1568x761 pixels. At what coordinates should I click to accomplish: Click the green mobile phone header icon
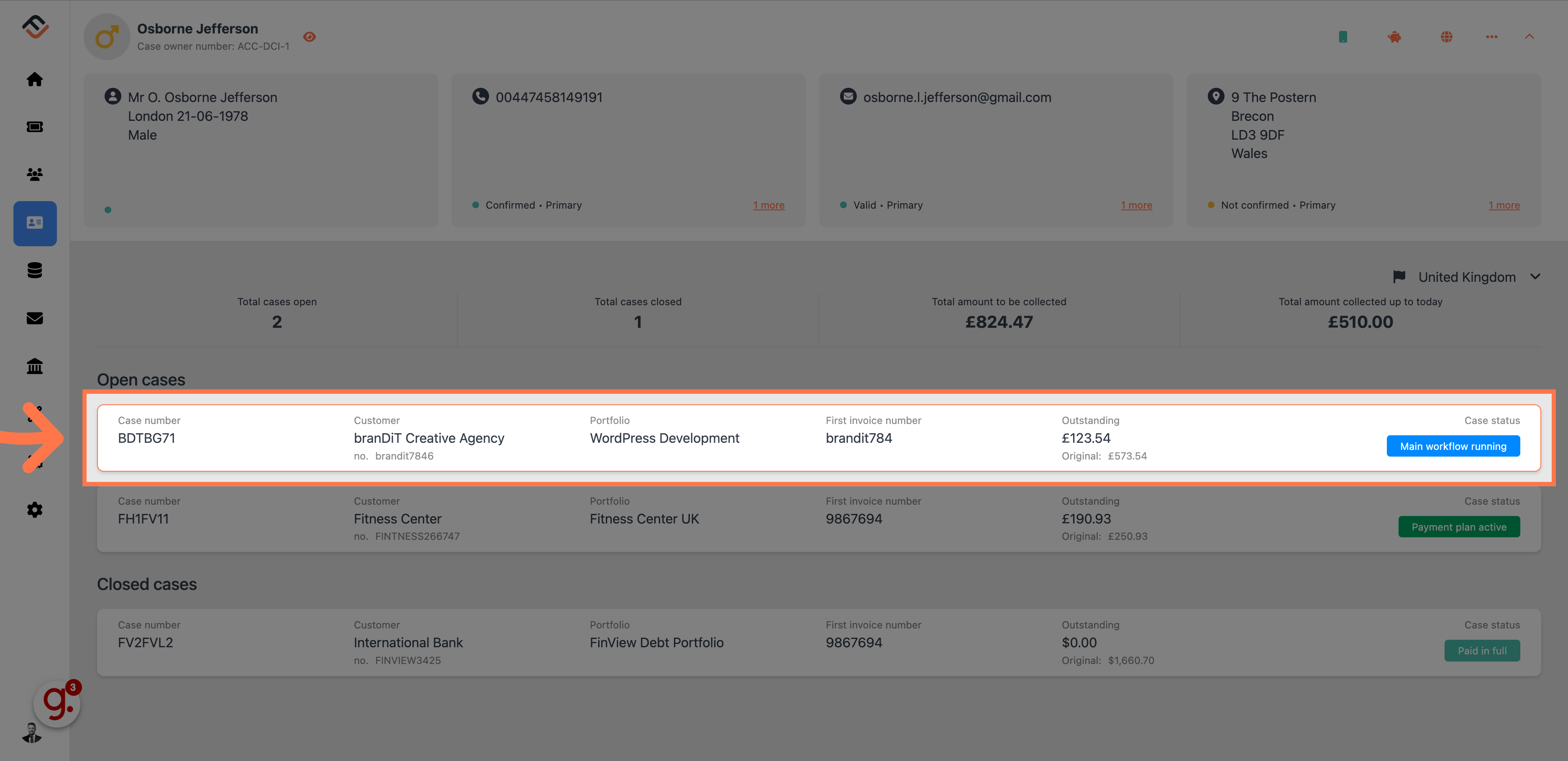(x=1343, y=37)
